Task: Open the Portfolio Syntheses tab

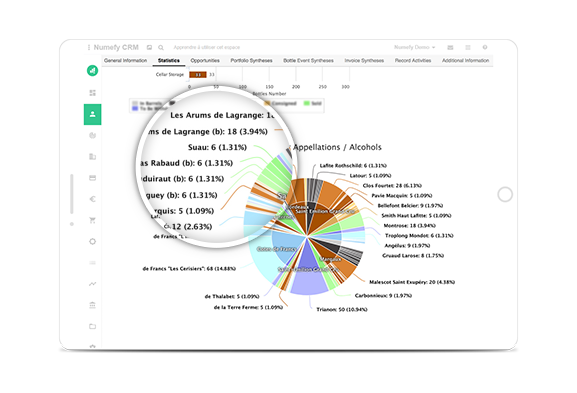Action: (x=251, y=60)
